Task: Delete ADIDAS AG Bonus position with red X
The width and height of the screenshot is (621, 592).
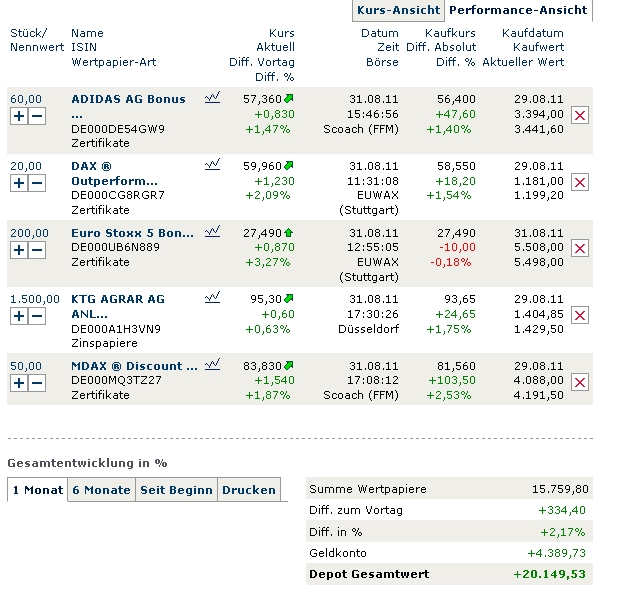Action: click(581, 116)
